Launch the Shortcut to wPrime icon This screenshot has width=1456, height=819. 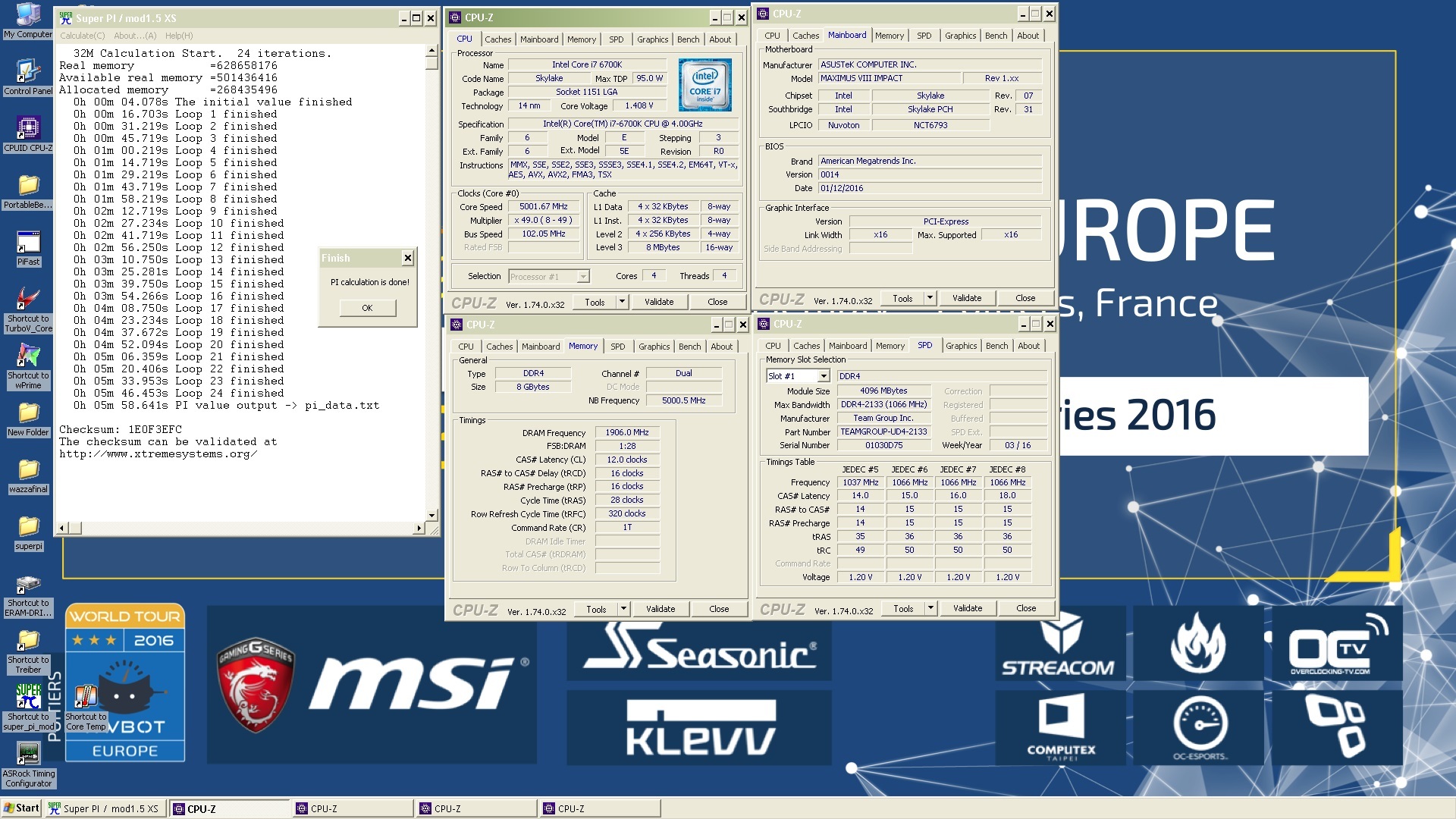(x=28, y=366)
